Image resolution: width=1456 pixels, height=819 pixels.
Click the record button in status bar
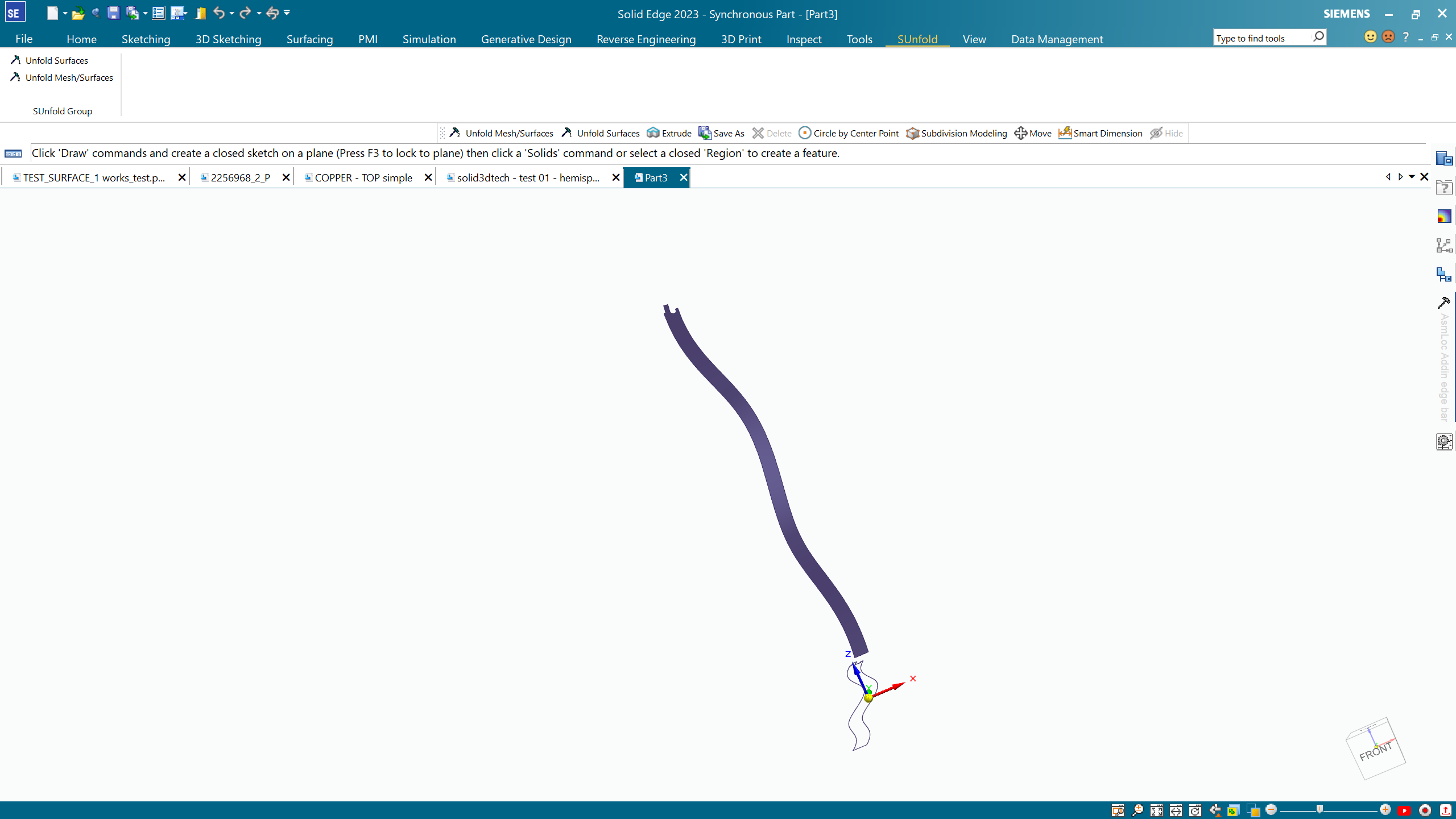(1425, 810)
